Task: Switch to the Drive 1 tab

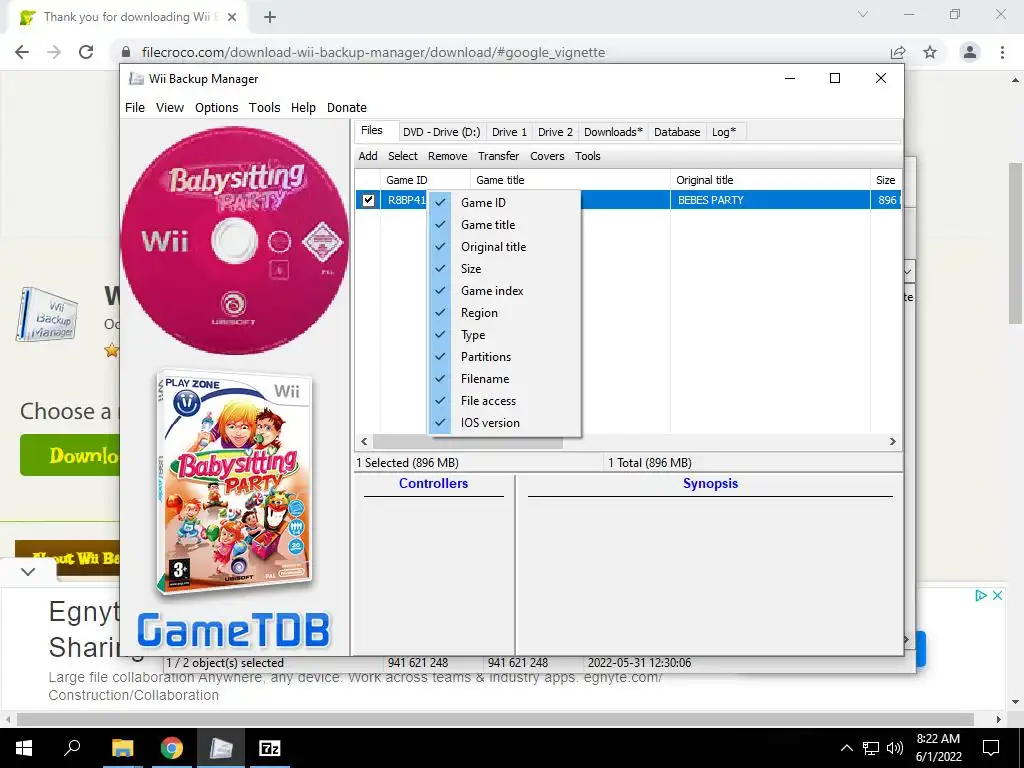Action: pos(509,132)
